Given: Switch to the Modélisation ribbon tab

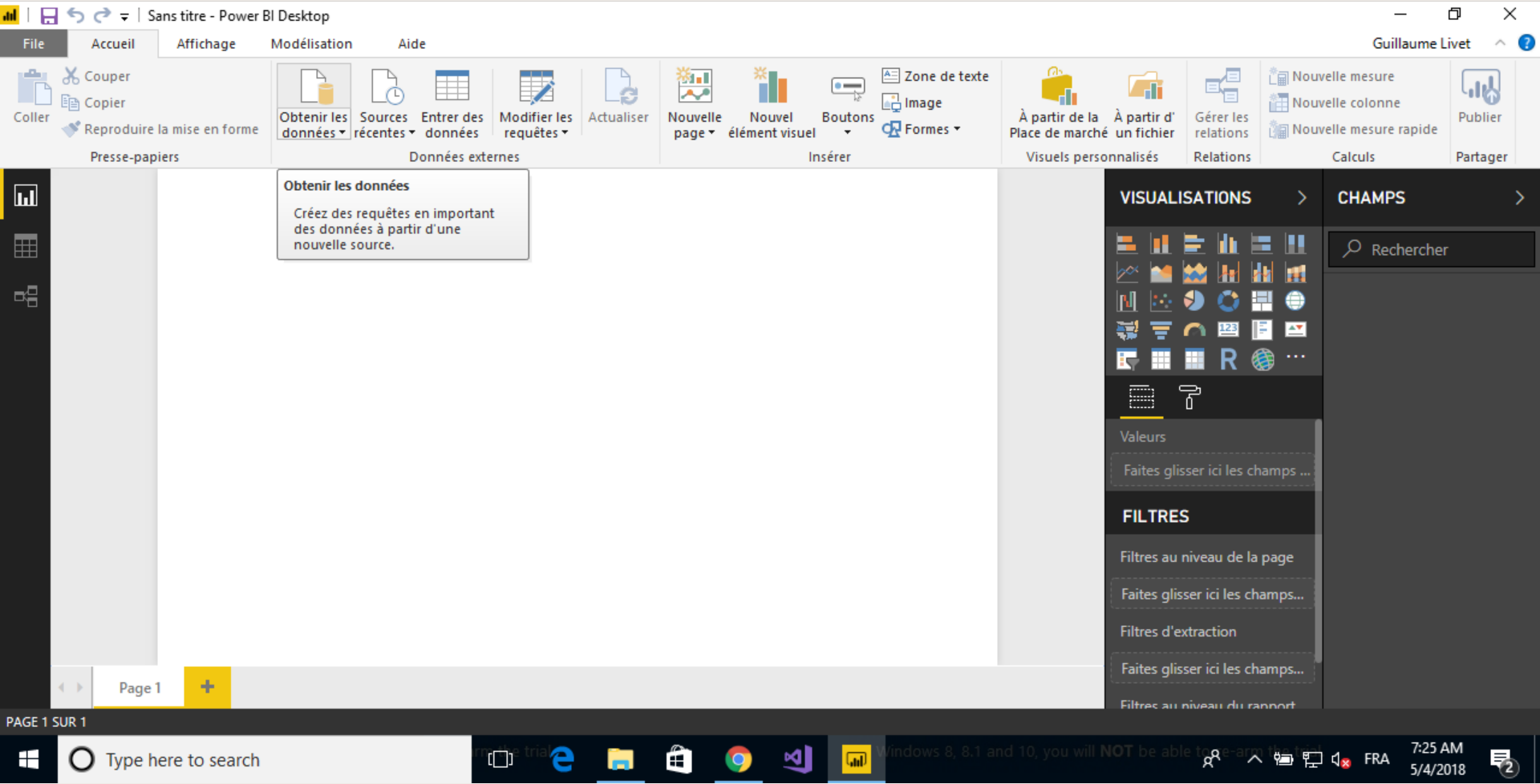Looking at the screenshot, I should [311, 44].
